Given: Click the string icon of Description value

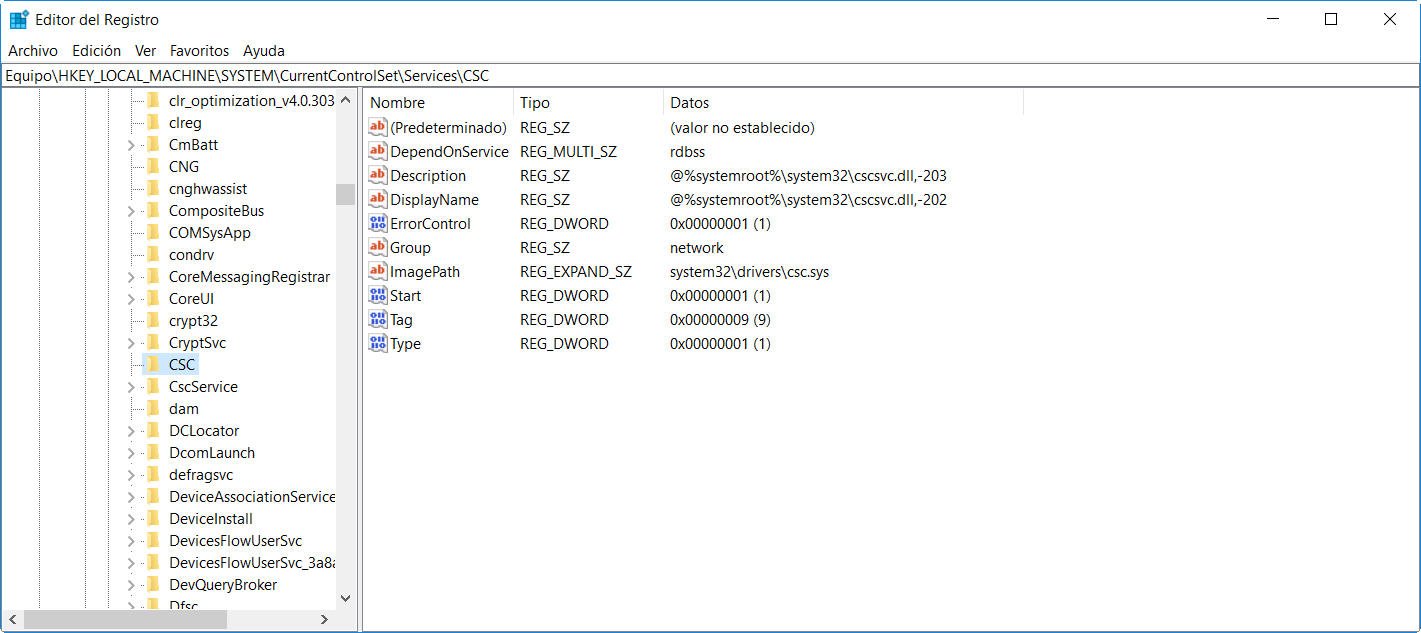Looking at the screenshot, I should [x=378, y=176].
